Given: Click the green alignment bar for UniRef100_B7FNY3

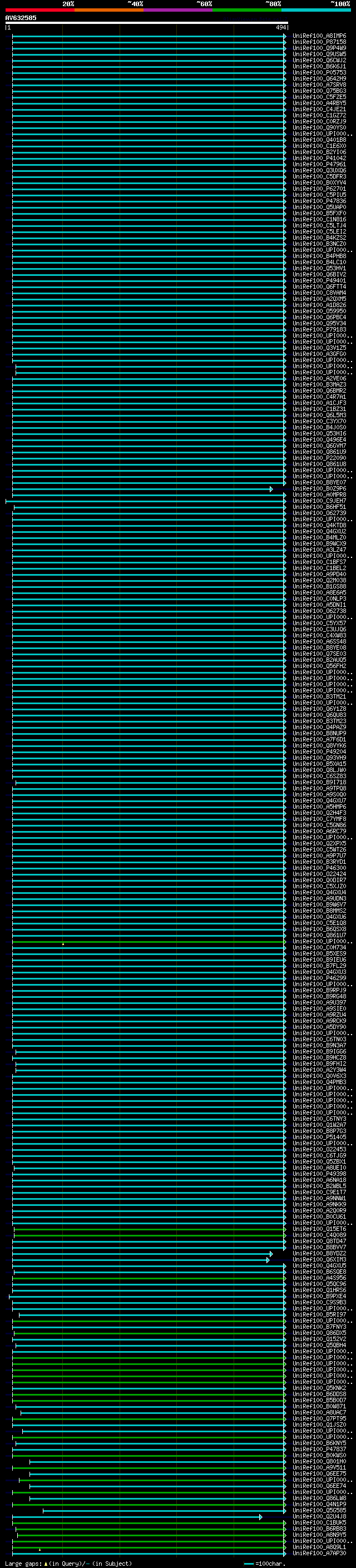Looking at the screenshot, I should [149, 1327].
